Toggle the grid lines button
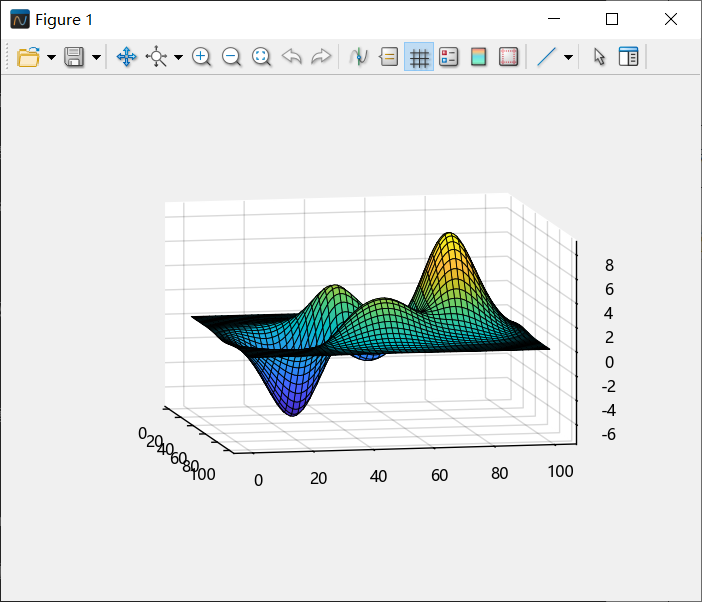The width and height of the screenshot is (702, 602). pos(419,57)
